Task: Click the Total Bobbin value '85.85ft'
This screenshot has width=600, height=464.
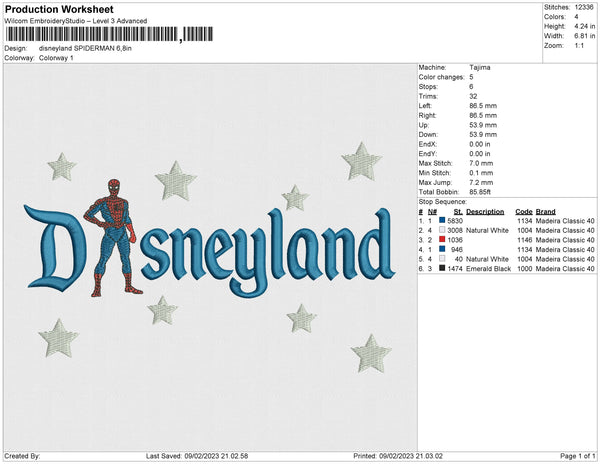Action: tap(480, 192)
